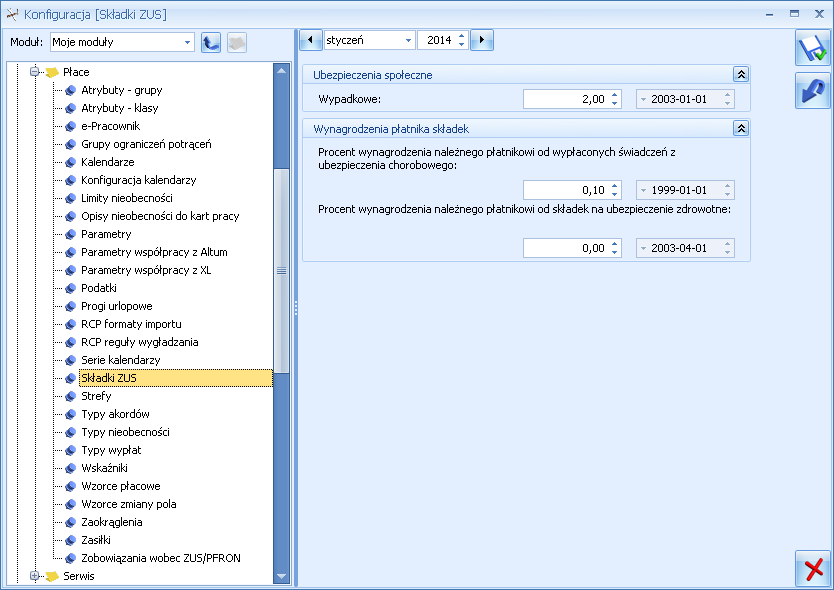Increase the 0,00 percent value using up spinner
The image size is (834, 590).
pos(614,244)
